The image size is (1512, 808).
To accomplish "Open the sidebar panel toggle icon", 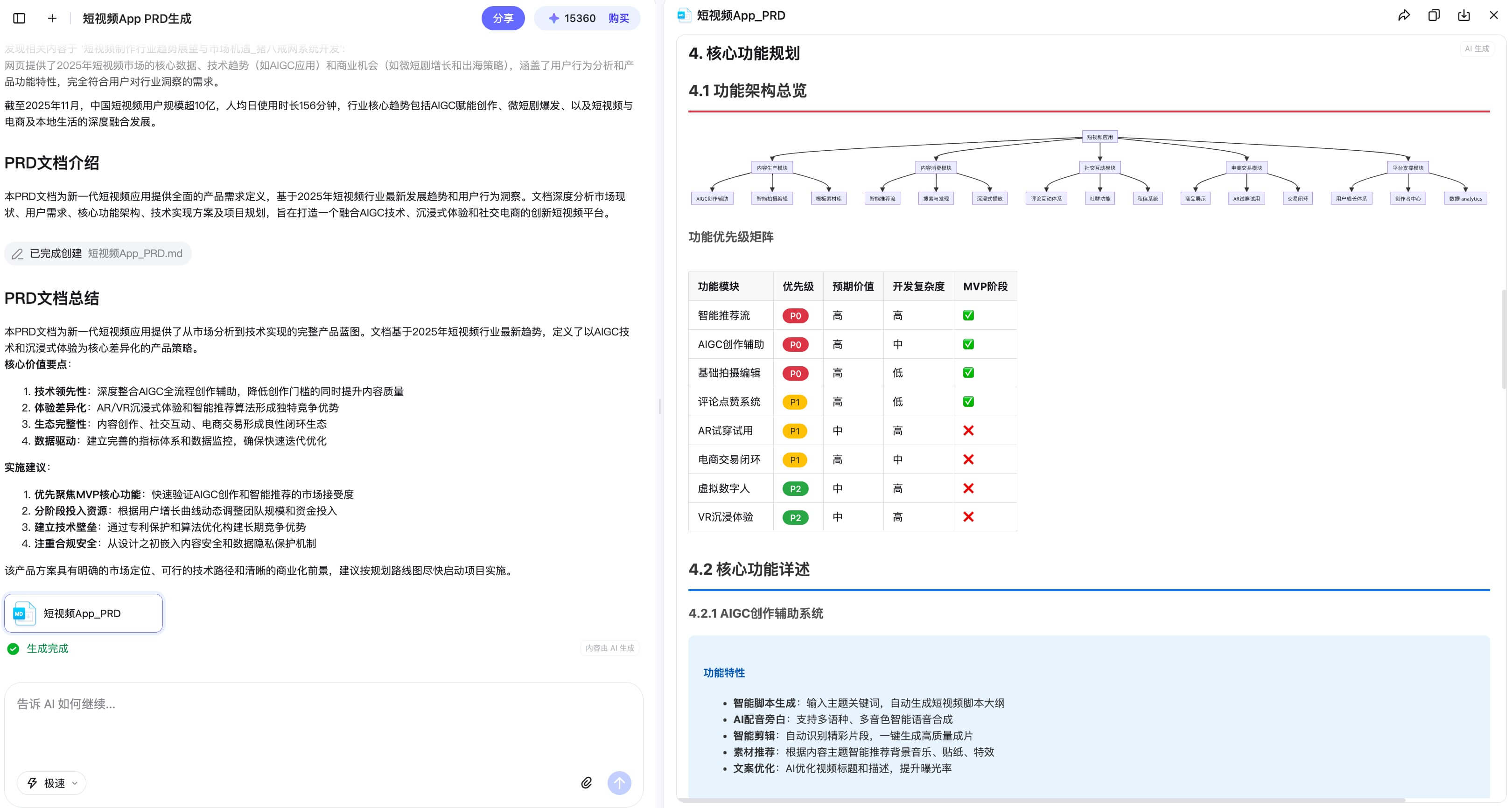I will click(x=21, y=18).
